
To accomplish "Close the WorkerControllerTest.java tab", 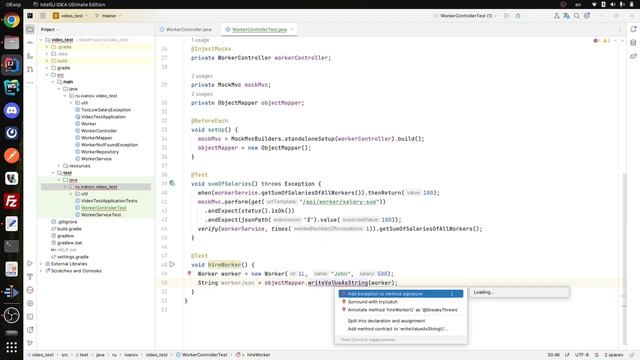I will (291, 29).
